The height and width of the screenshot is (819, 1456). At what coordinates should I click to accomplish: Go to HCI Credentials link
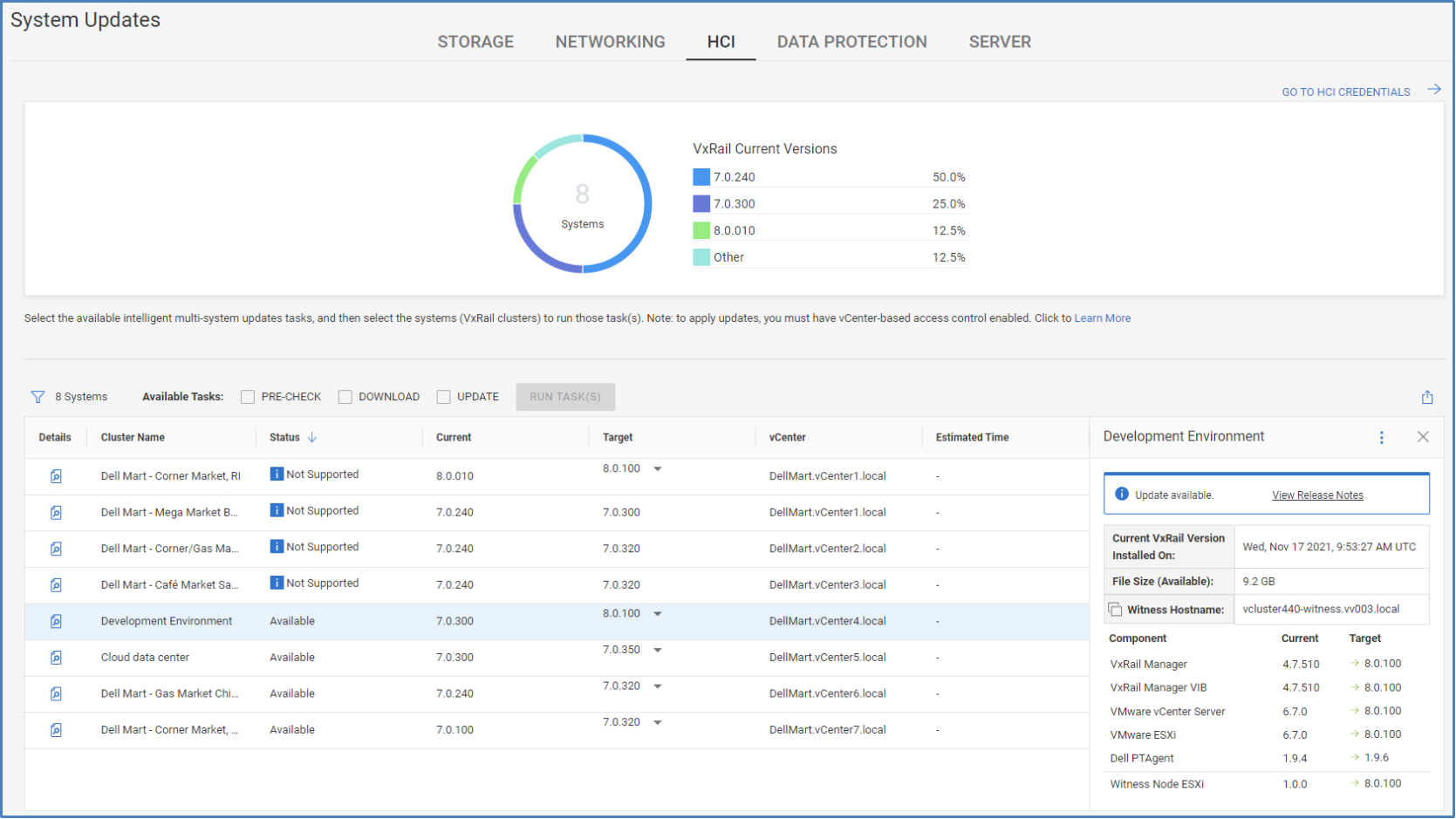1345,92
